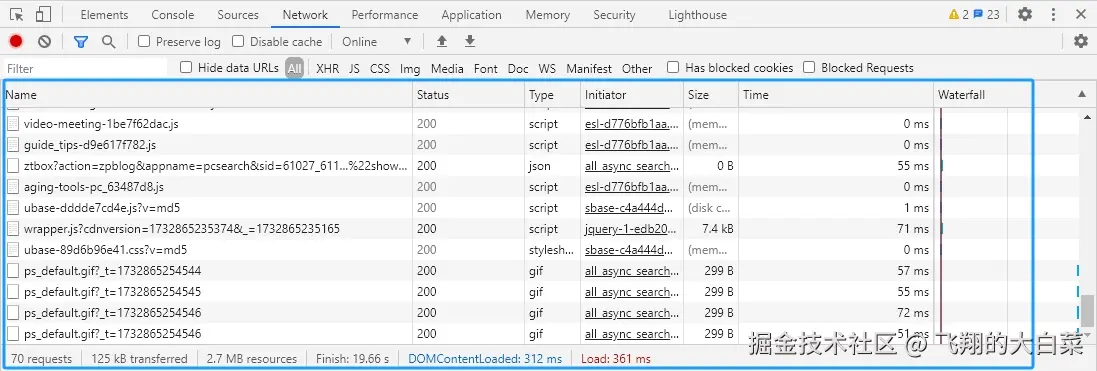The image size is (1097, 371).
Task: Select request ubase-dddde7cd4e.js?v=md5
Action: tap(102, 208)
